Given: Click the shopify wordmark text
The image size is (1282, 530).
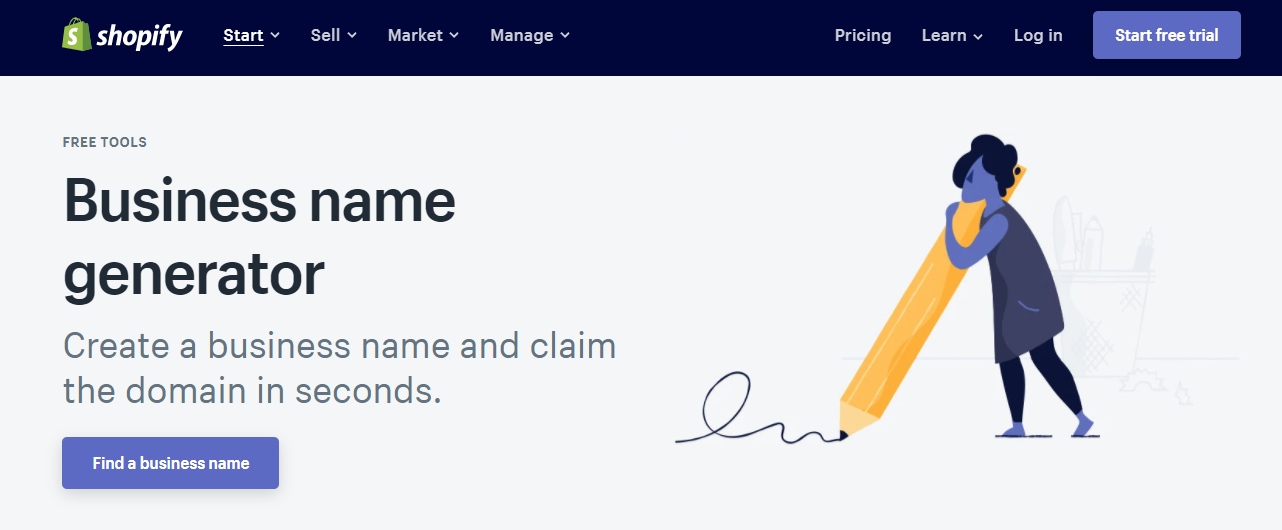Looking at the screenshot, I should pyautogui.click(x=139, y=37).
